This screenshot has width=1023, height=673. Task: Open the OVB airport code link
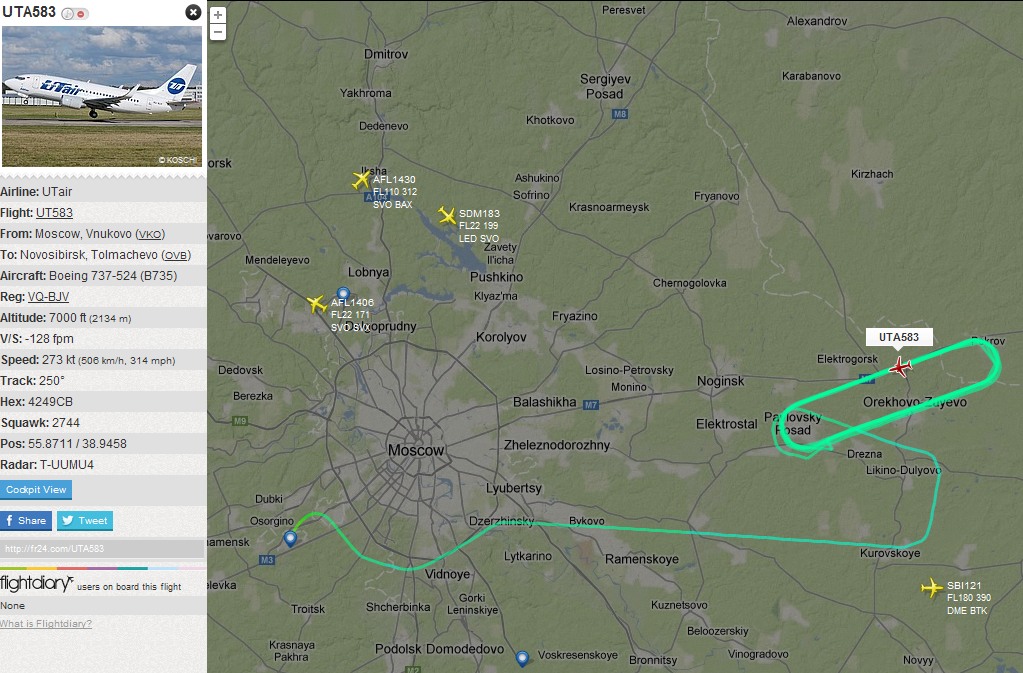tap(176, 255)
